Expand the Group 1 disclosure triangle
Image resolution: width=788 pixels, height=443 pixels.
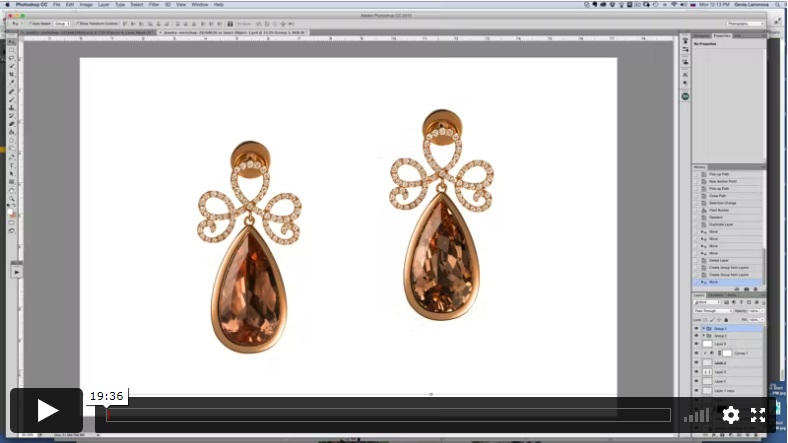click(x=704, y=328)
